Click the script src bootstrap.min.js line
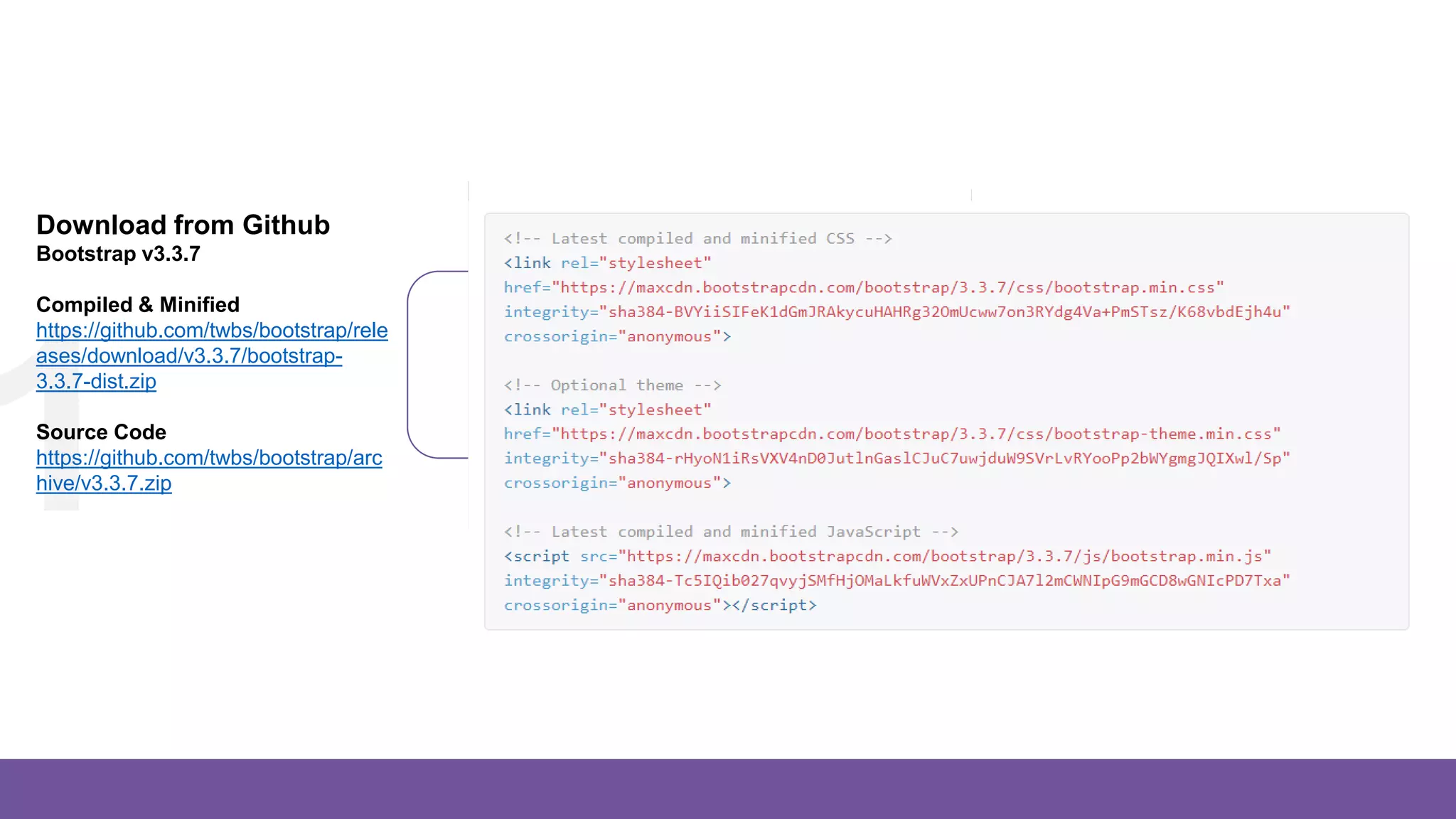Screen dimensions: 1456x819 point(887,556)
